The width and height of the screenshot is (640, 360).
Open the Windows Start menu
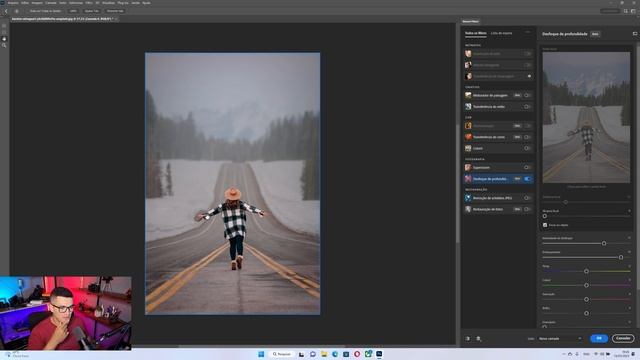pyautogui.click(x=261, y=354)
